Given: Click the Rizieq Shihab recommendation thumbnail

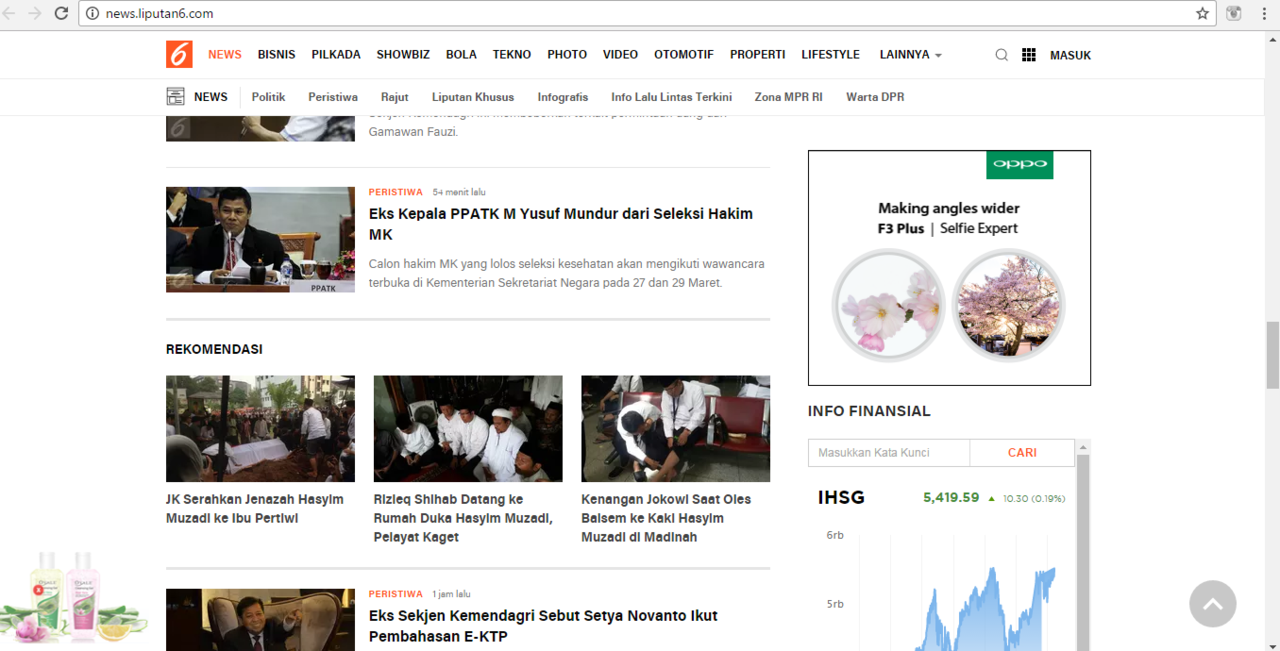Looking at the screenshot, I should click(468, 429).
